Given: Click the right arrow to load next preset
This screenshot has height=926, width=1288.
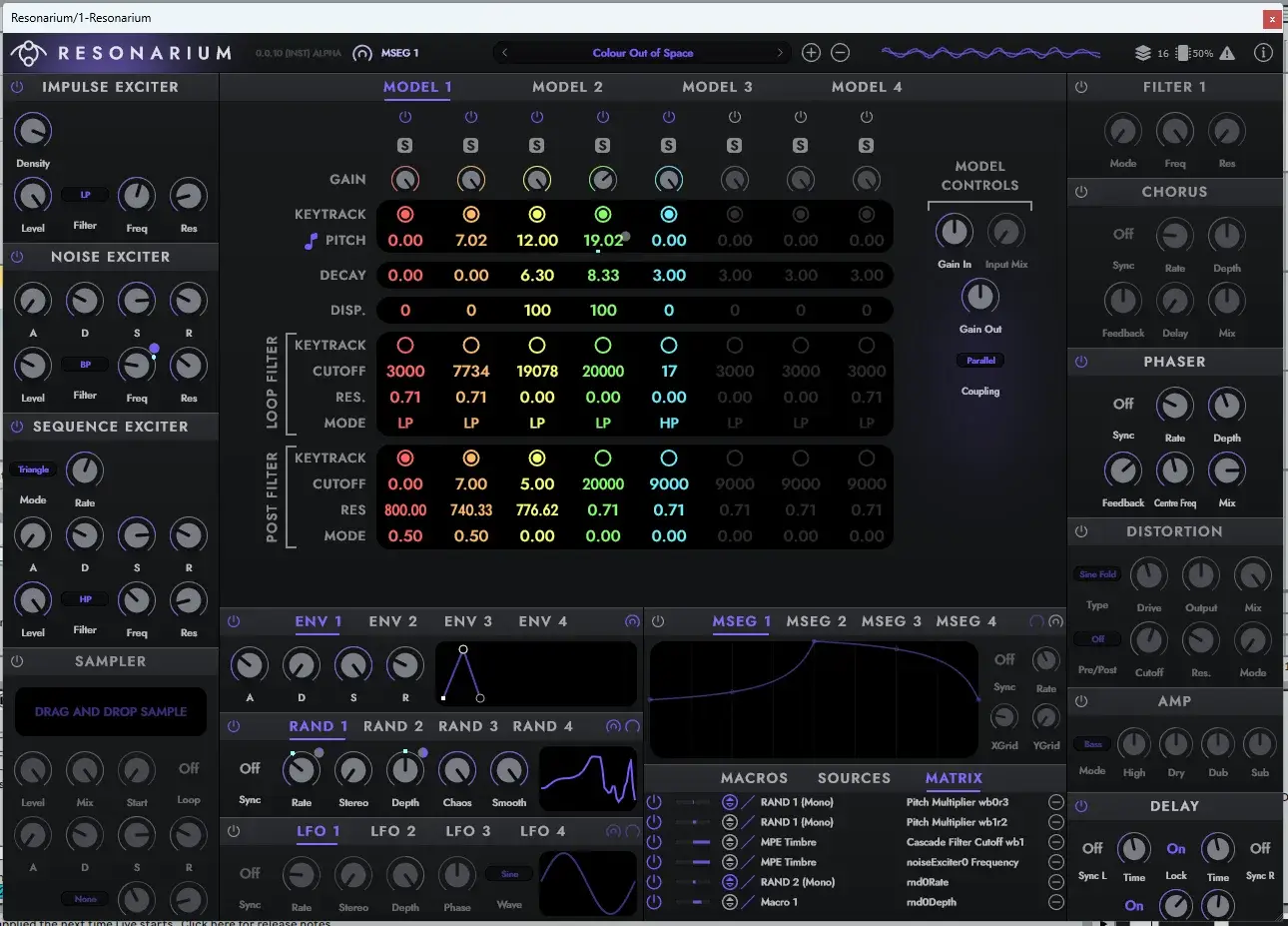Looking at the screenshot, I should [782, 52].
